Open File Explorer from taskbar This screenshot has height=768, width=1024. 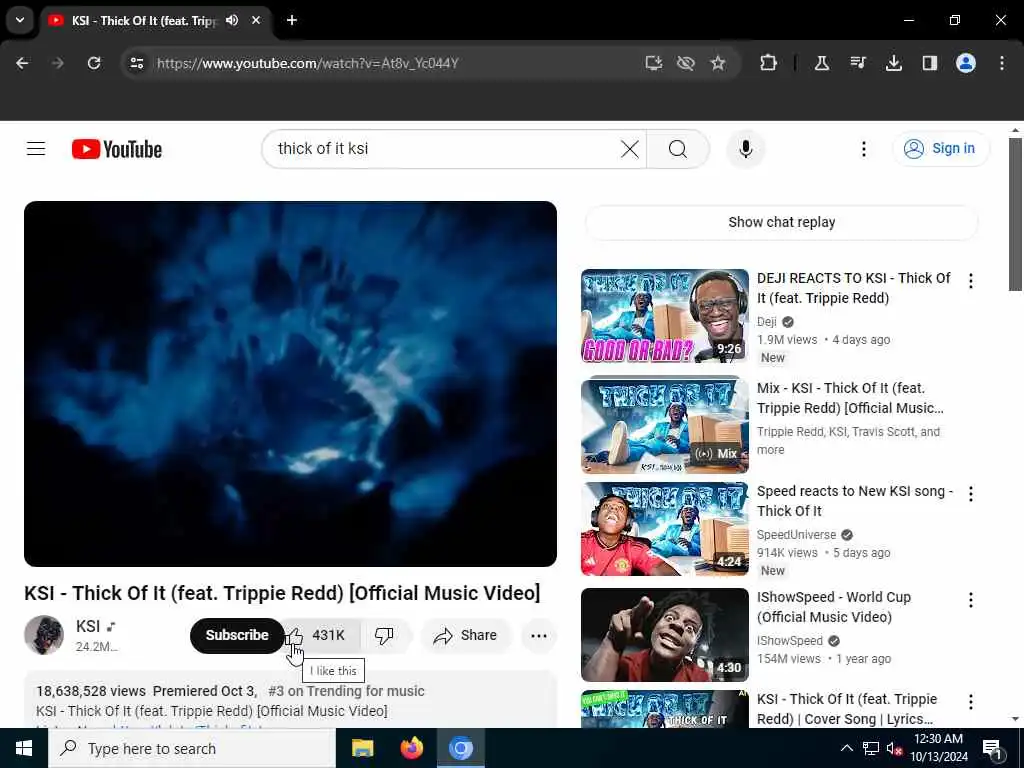pos(362,748)
